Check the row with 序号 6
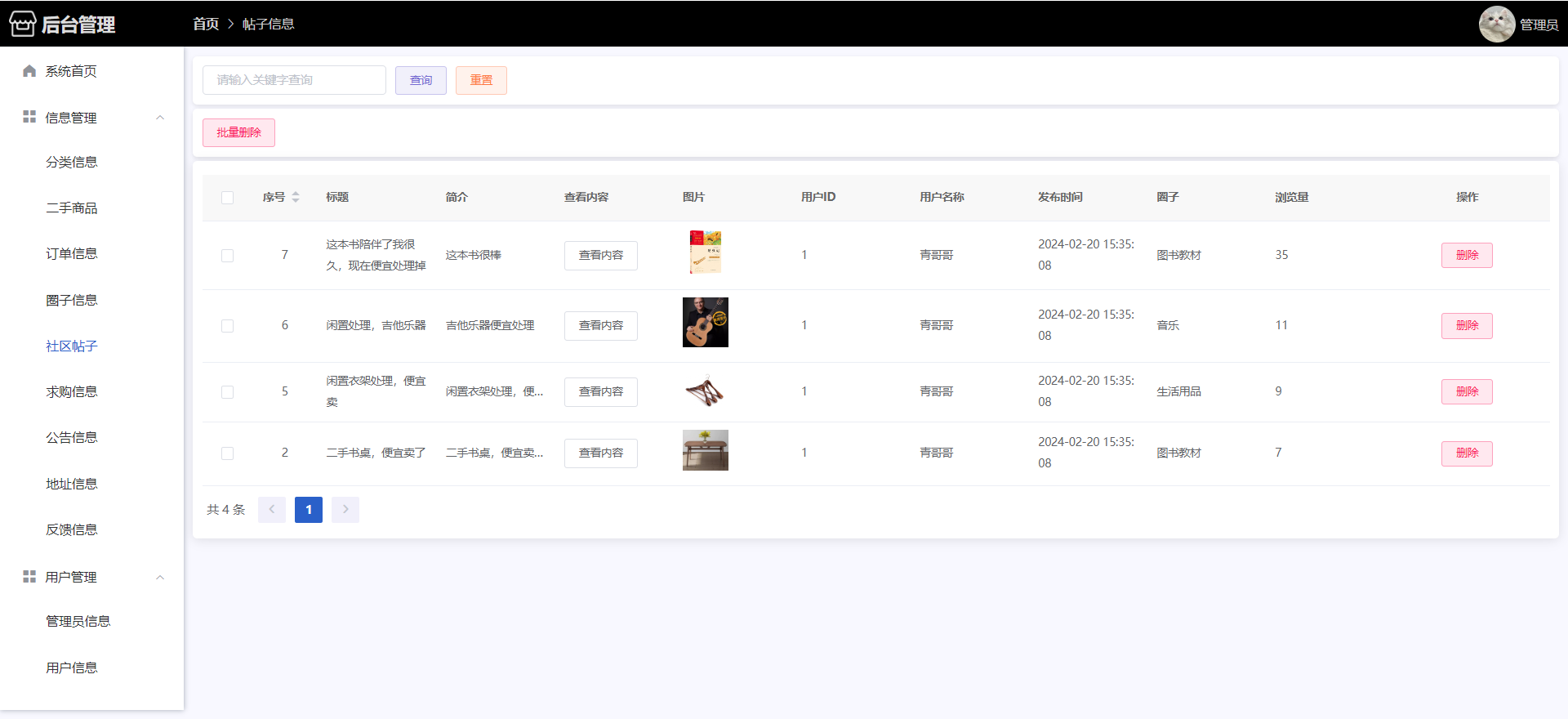 (227, 326)
